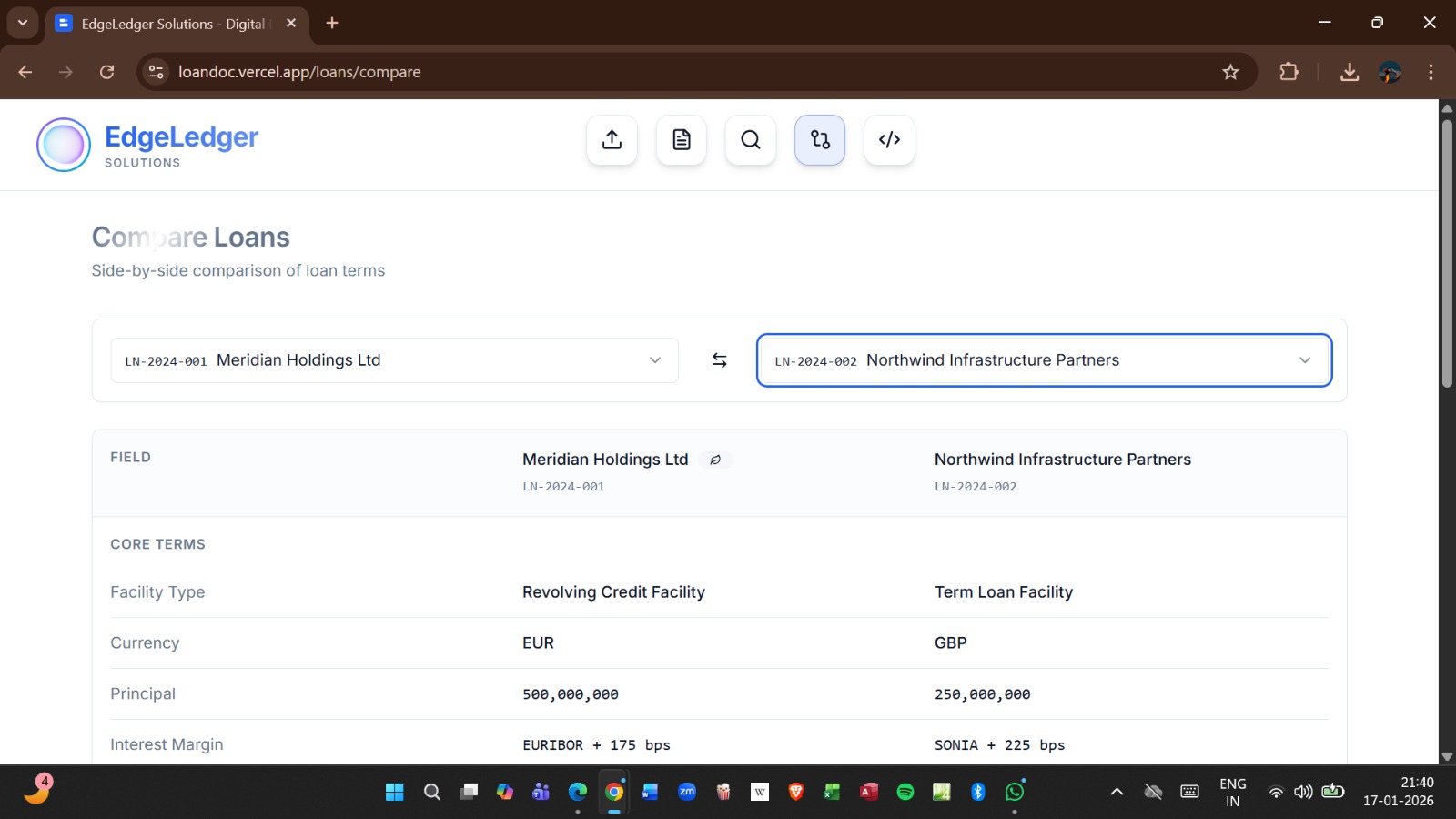Click 'Term Loan Facility' value

coord(1004,592)
